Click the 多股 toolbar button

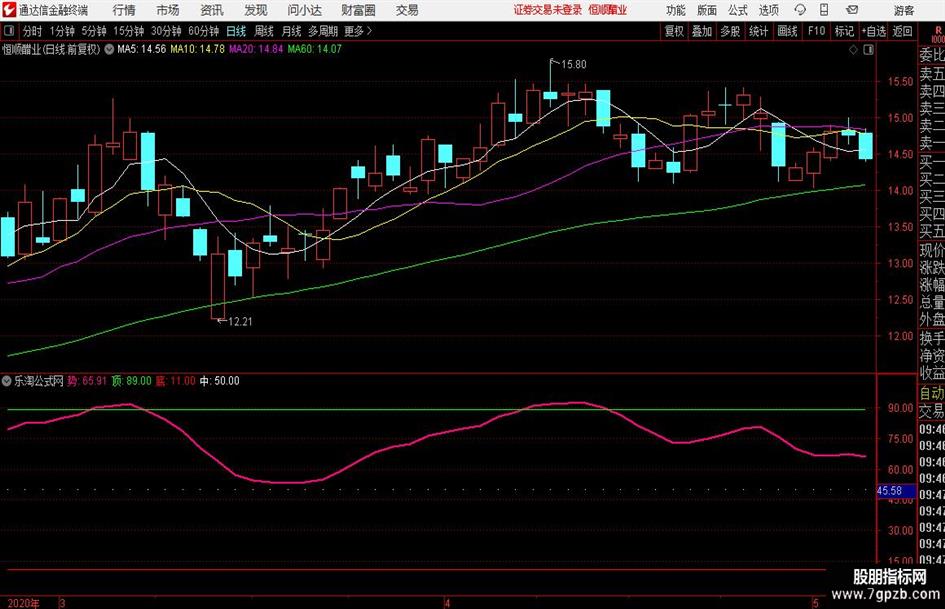[x=730, y=31]
